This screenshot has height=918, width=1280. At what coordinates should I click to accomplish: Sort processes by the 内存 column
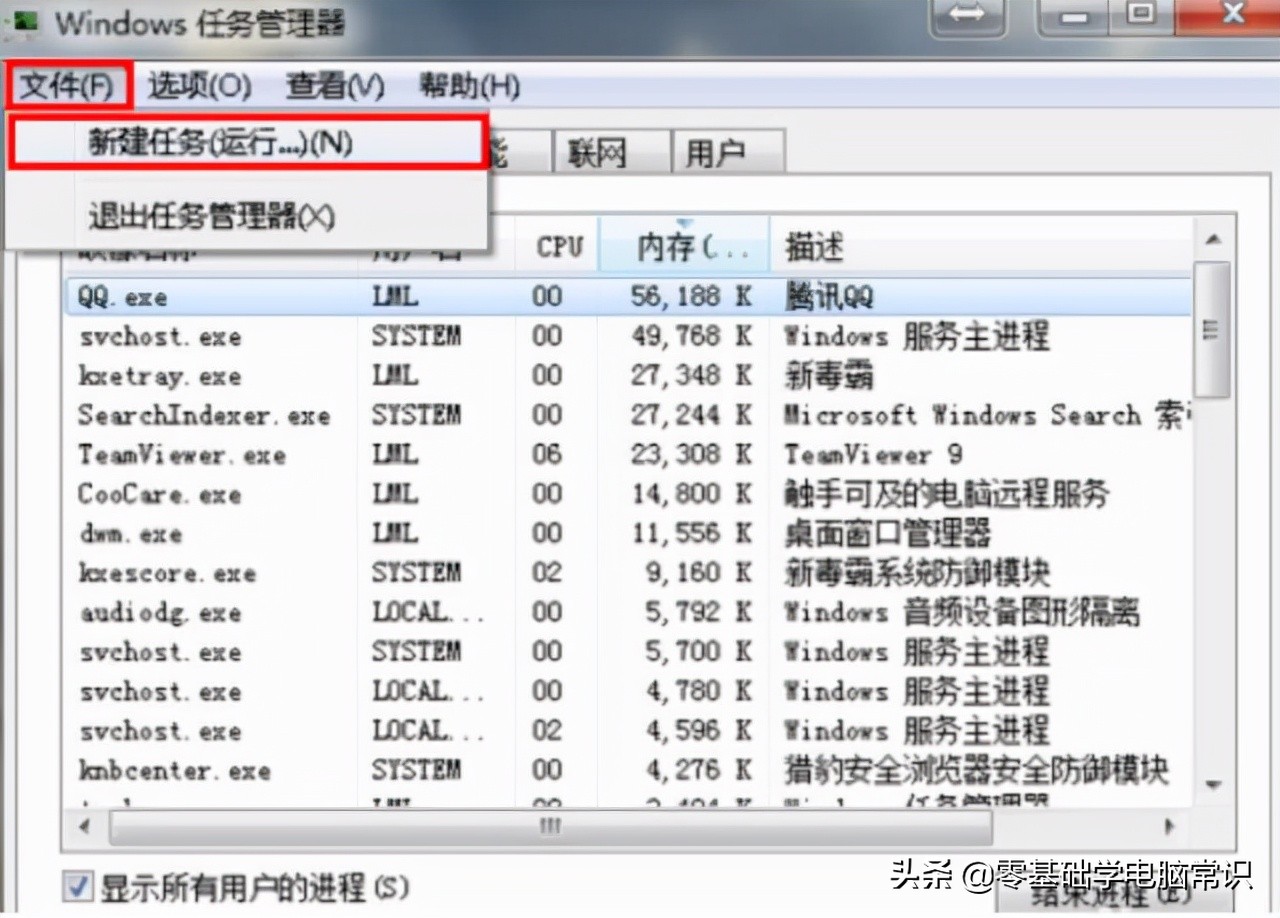pos(684,244)
